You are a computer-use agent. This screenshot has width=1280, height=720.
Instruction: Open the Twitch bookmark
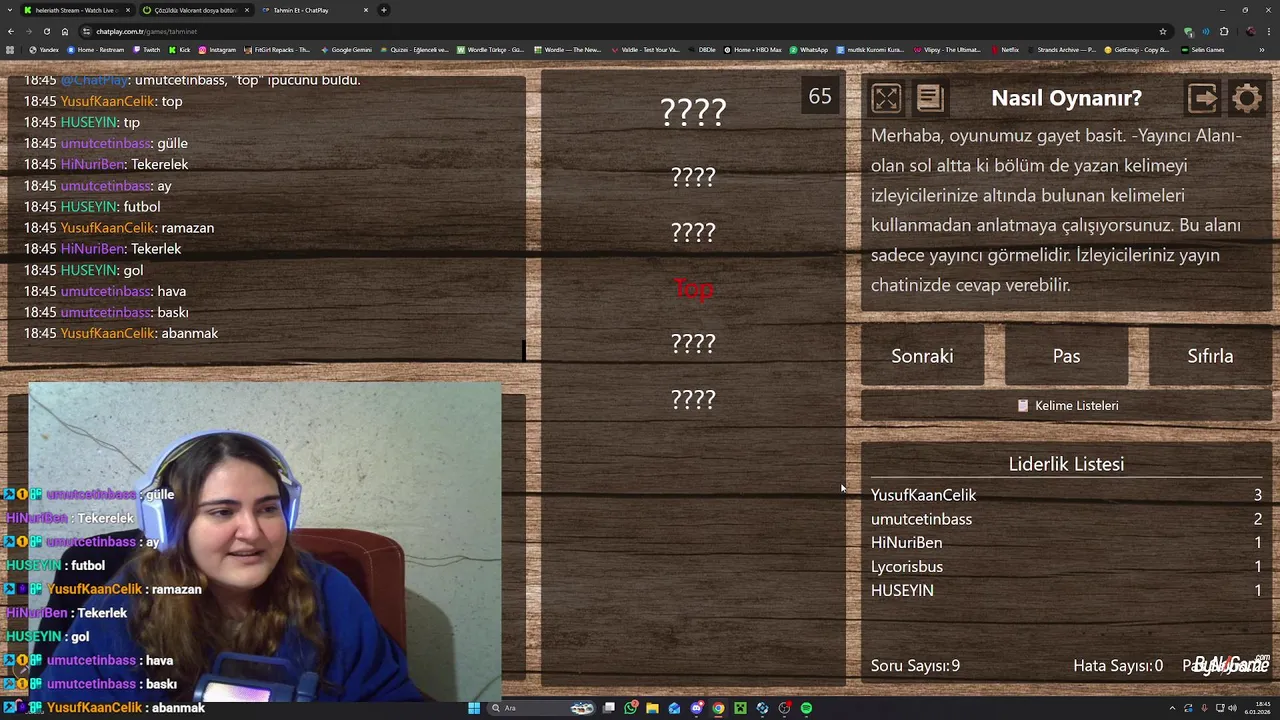147,50
